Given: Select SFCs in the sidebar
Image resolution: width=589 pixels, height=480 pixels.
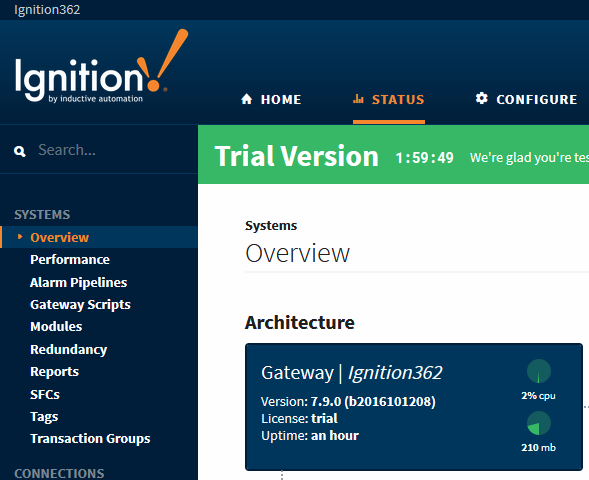Looking at the screenshot, I should coord(45,394).
